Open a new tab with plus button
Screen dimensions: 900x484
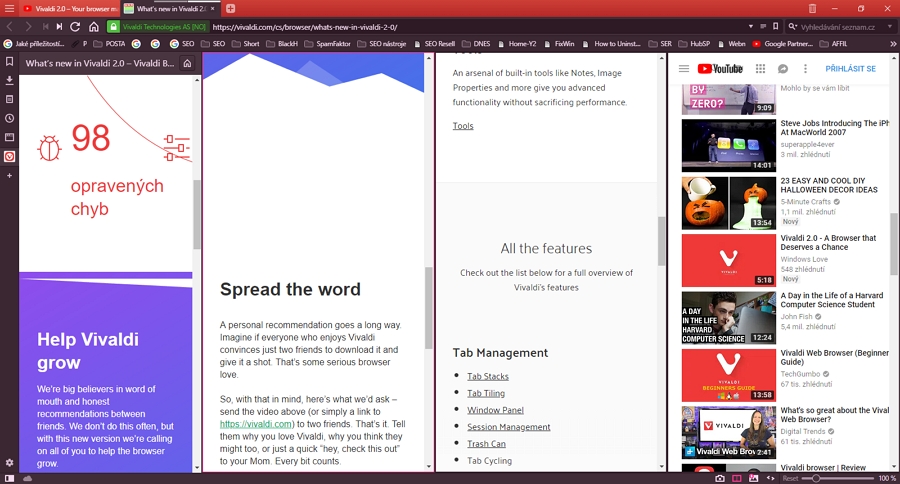(230, 9)
